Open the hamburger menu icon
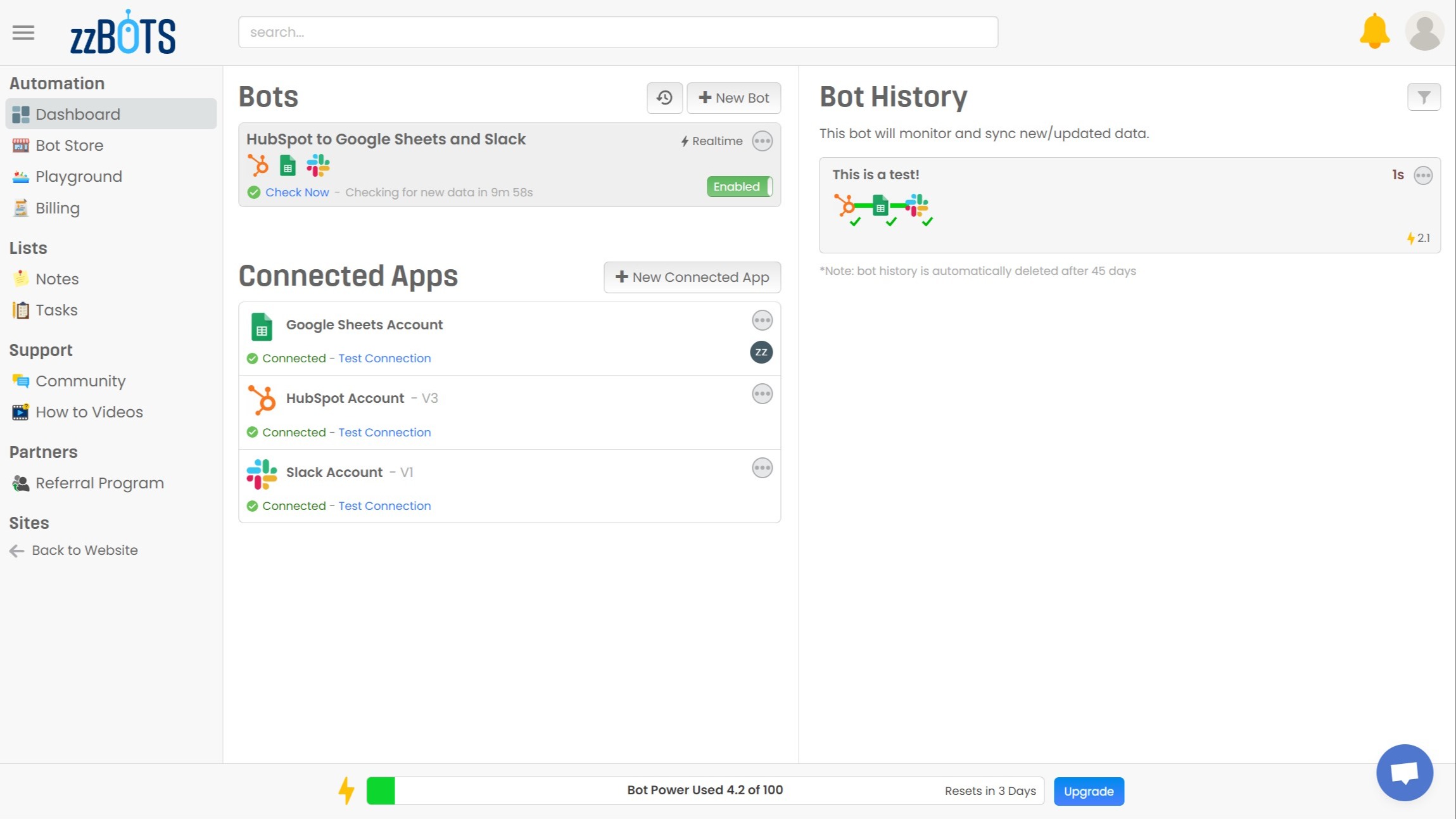 [23, 32]
